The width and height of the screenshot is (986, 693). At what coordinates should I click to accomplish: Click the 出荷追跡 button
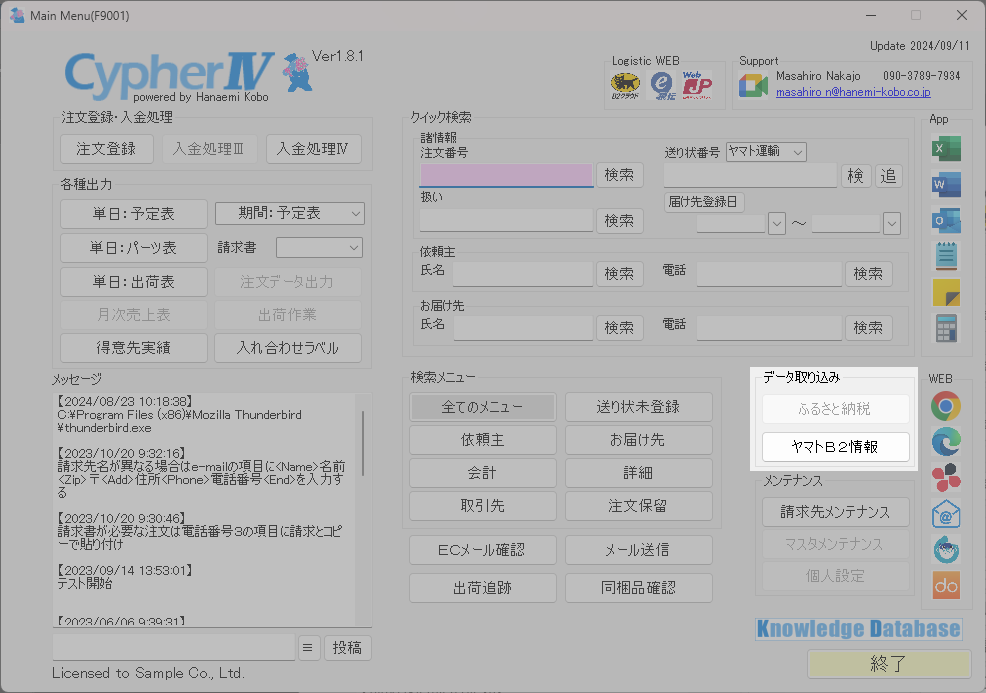482,588
